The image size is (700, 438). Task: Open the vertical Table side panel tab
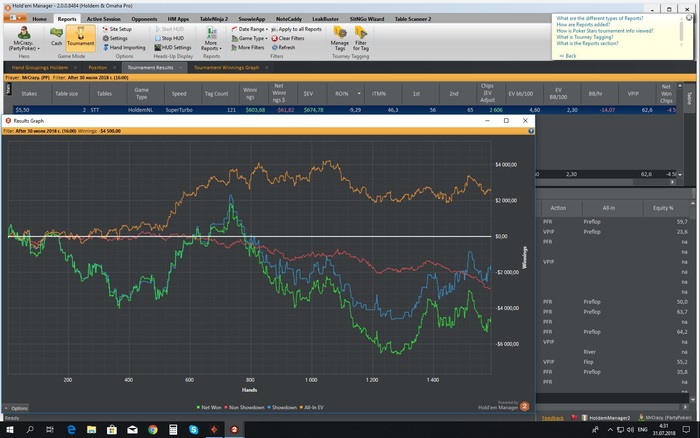[689, 97]
